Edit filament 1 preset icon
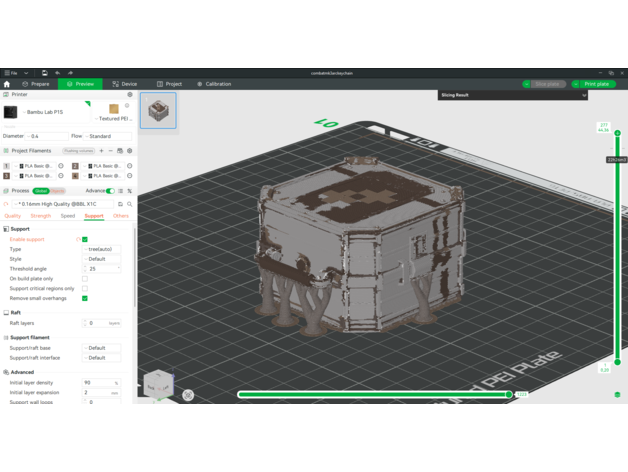628x472 pixels. 61,166
